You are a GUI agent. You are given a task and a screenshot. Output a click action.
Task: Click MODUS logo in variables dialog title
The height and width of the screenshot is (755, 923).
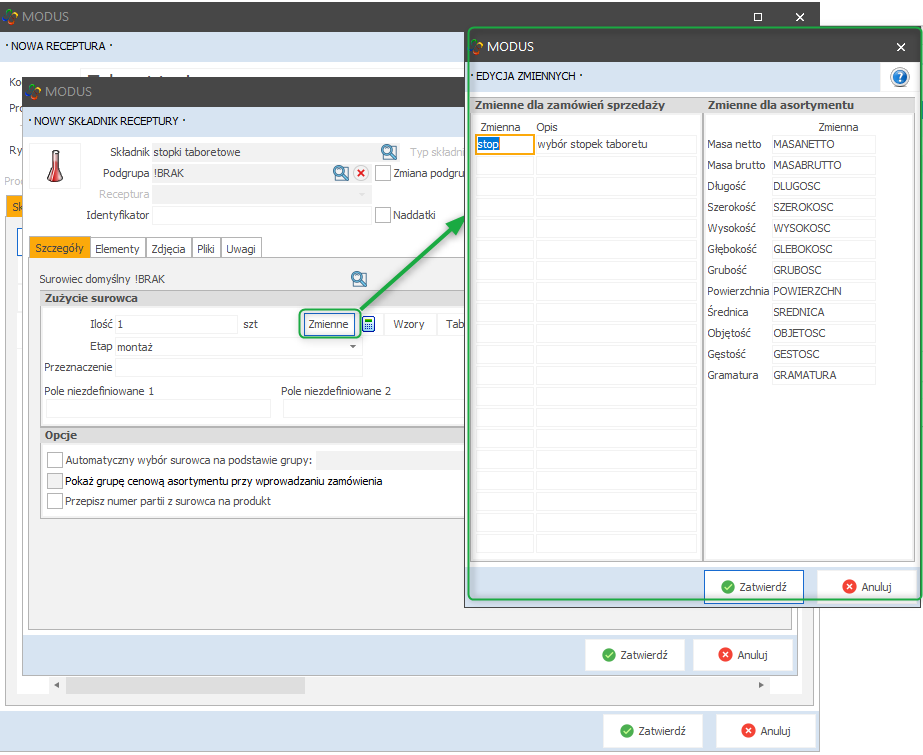click(476, 46)
